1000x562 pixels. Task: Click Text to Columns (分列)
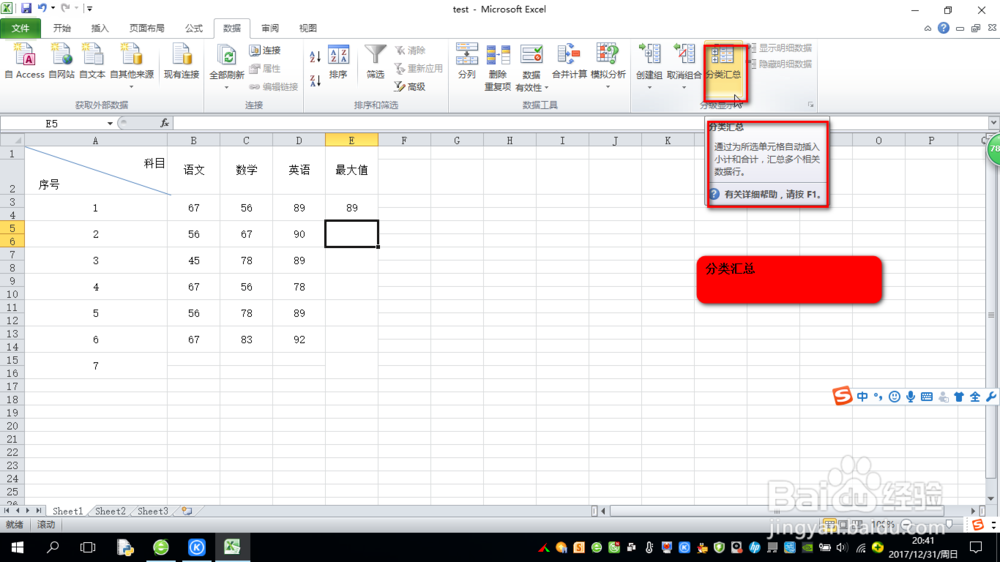[467, 62]
